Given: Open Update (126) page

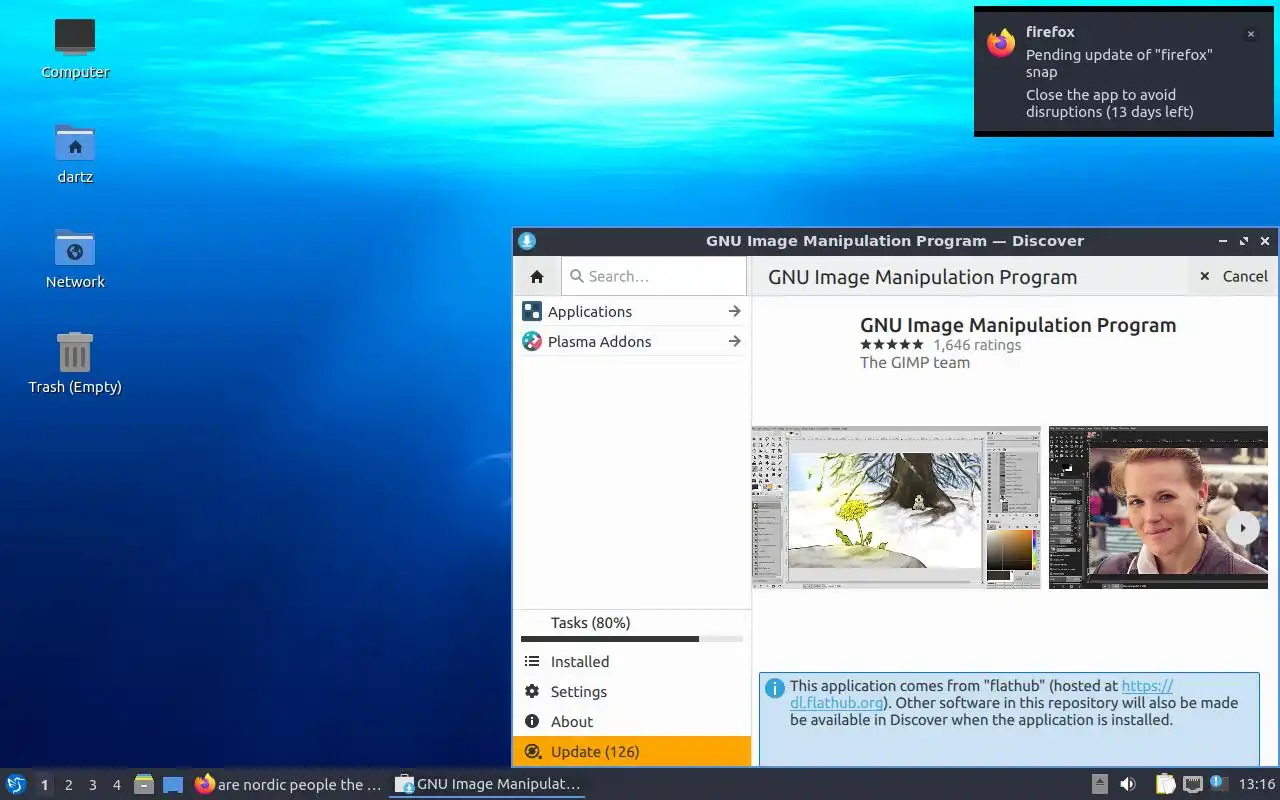Looking at the screenshot, I should point(631,752).
